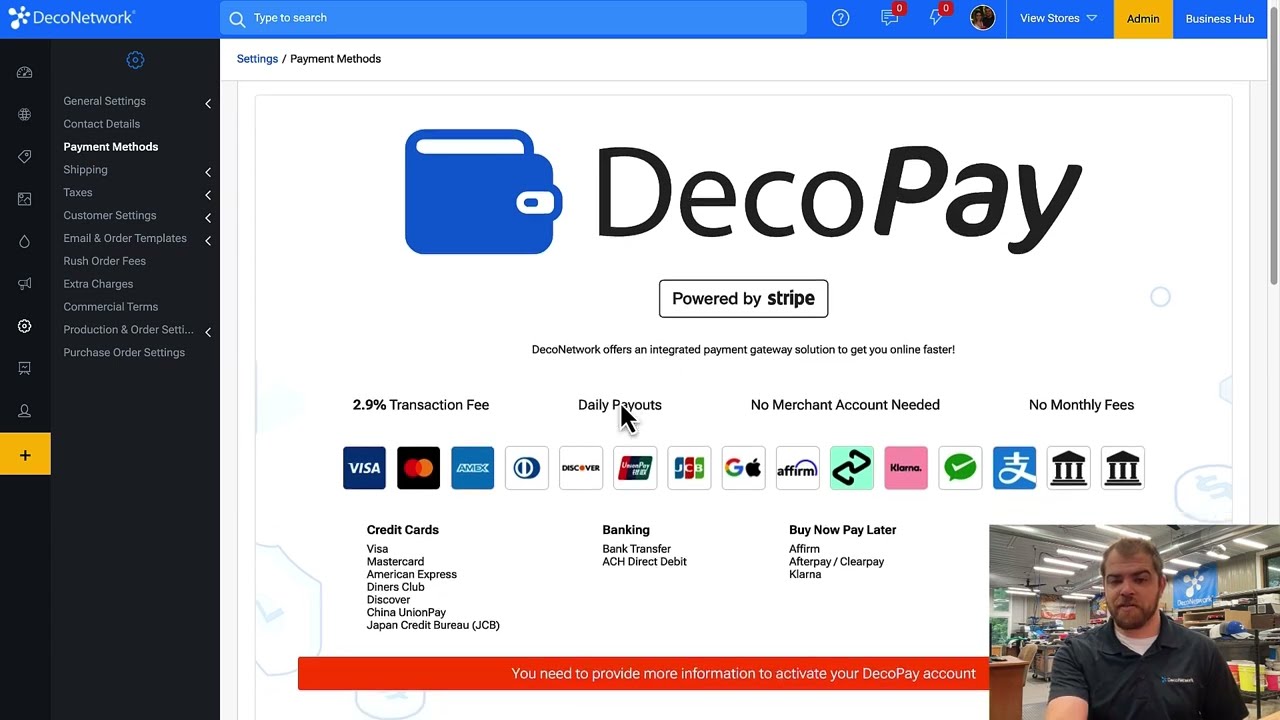
Task: Click the pink Klarna icon
Action: click(x=906, y=468)
